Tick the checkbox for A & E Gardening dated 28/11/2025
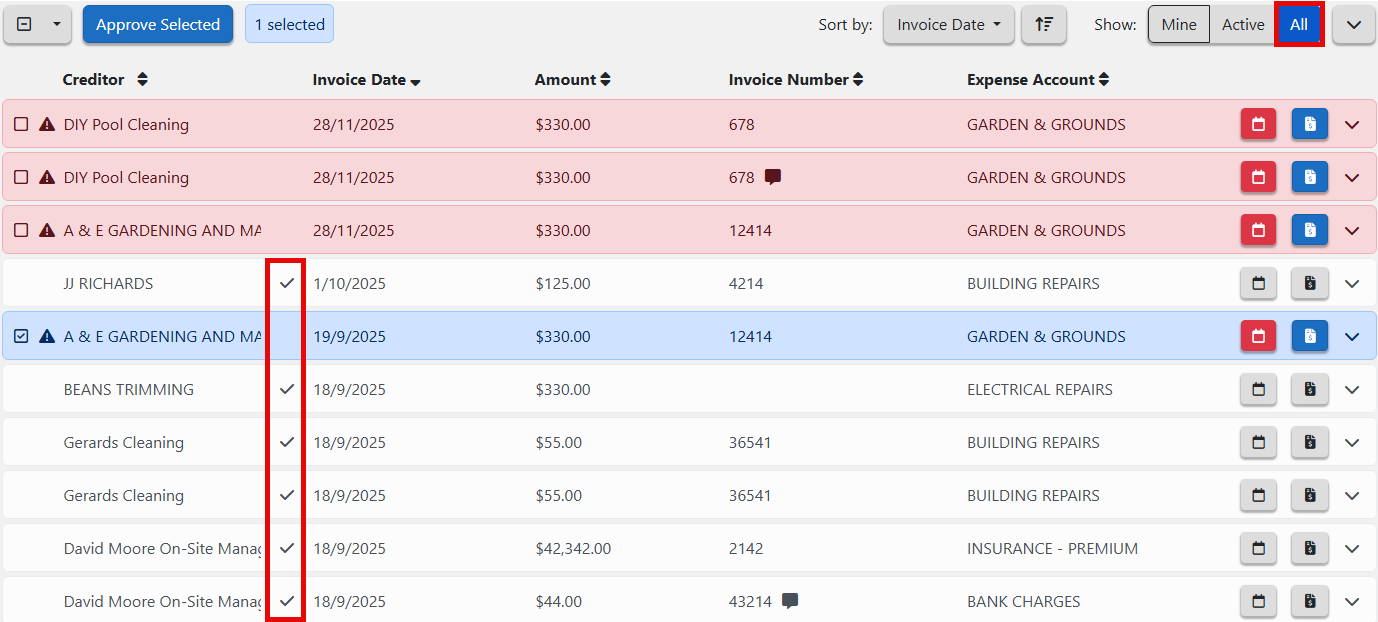This screenshot has width=1378, height=622. pyautogui.click(x=21, y=231)
